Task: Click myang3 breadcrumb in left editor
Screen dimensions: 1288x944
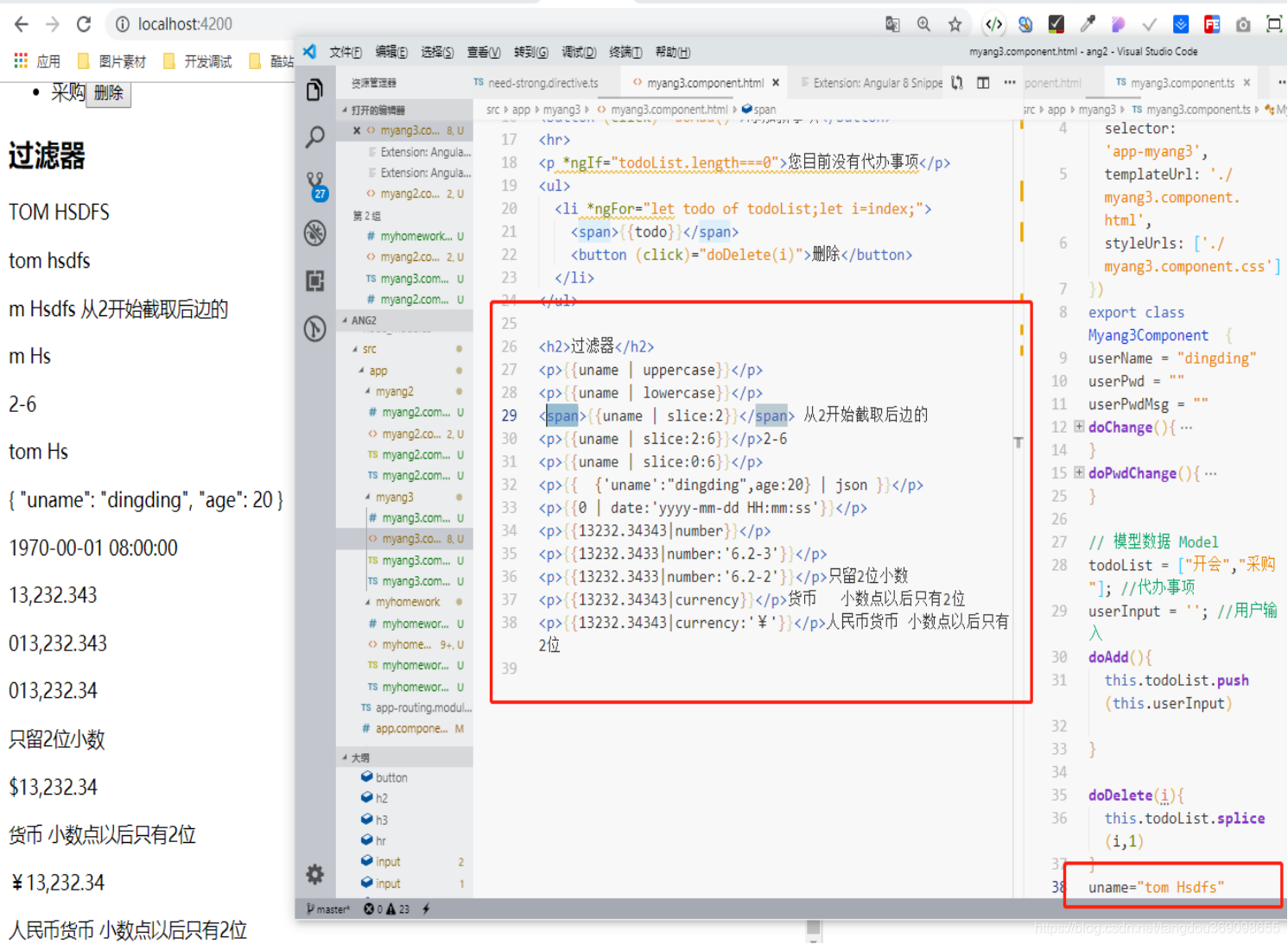Action: 562,110
